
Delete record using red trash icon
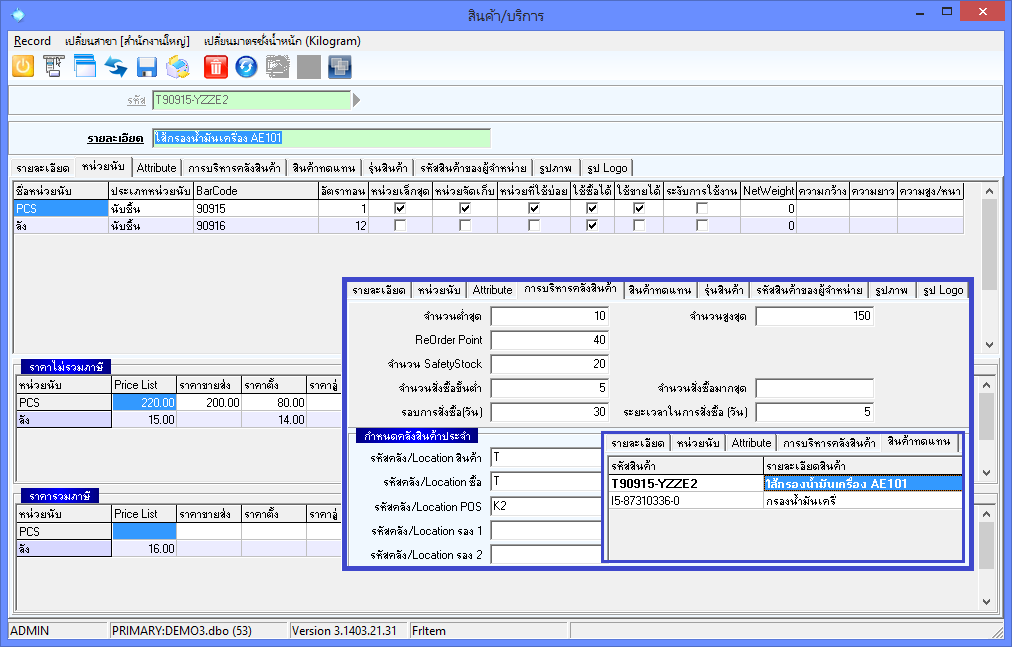(215, 67)
